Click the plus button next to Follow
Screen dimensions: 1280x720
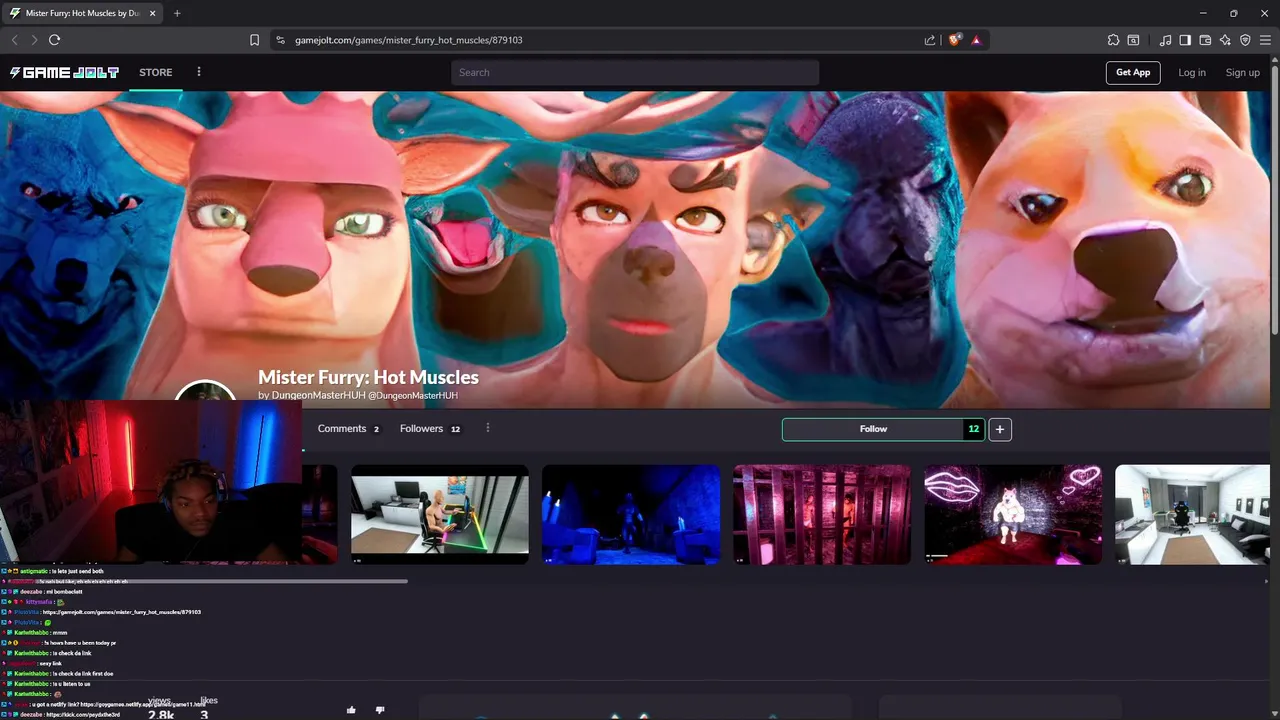(x=1000, y=429)
